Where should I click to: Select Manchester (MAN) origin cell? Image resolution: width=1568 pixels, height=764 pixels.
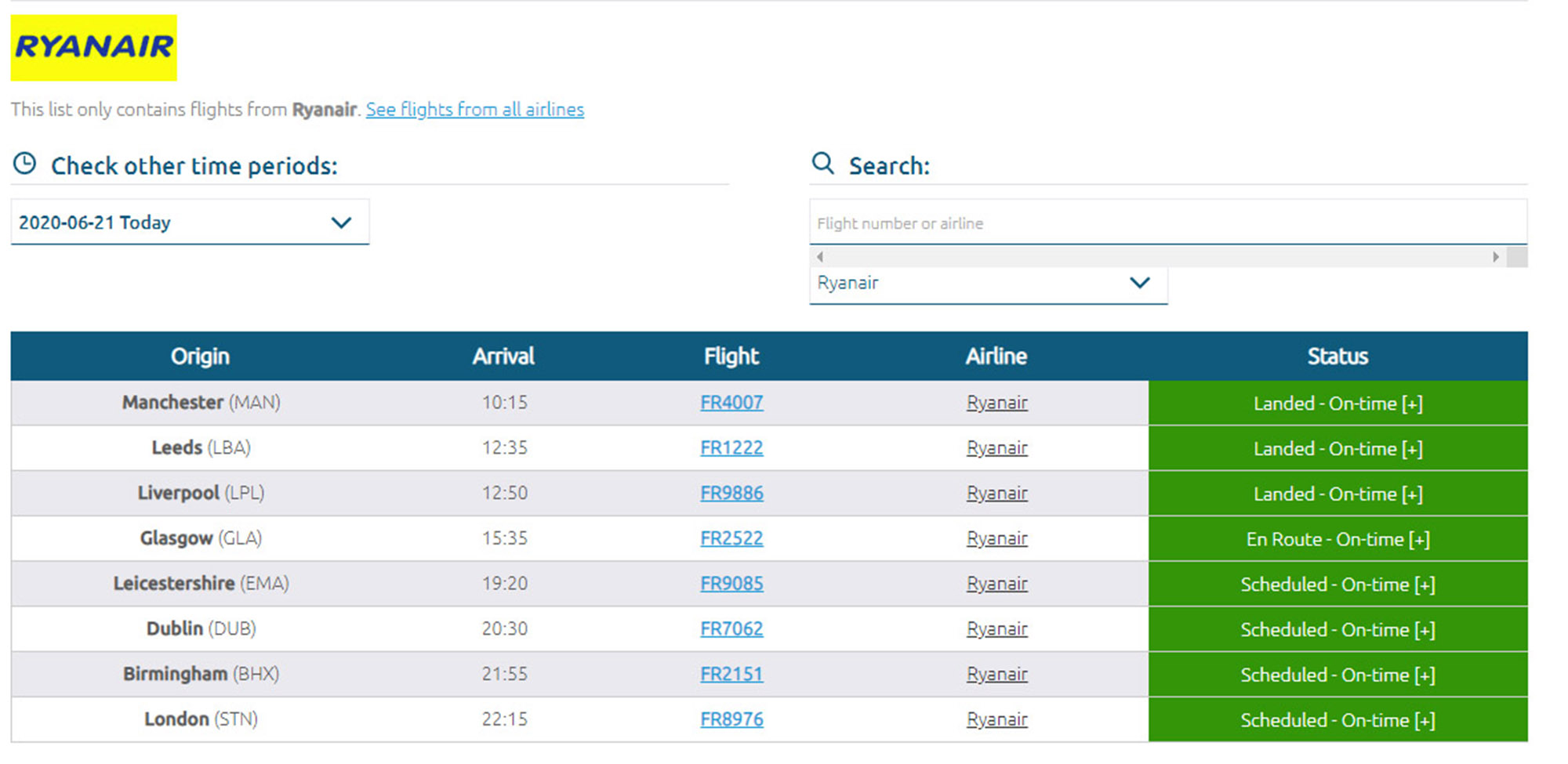201,403
